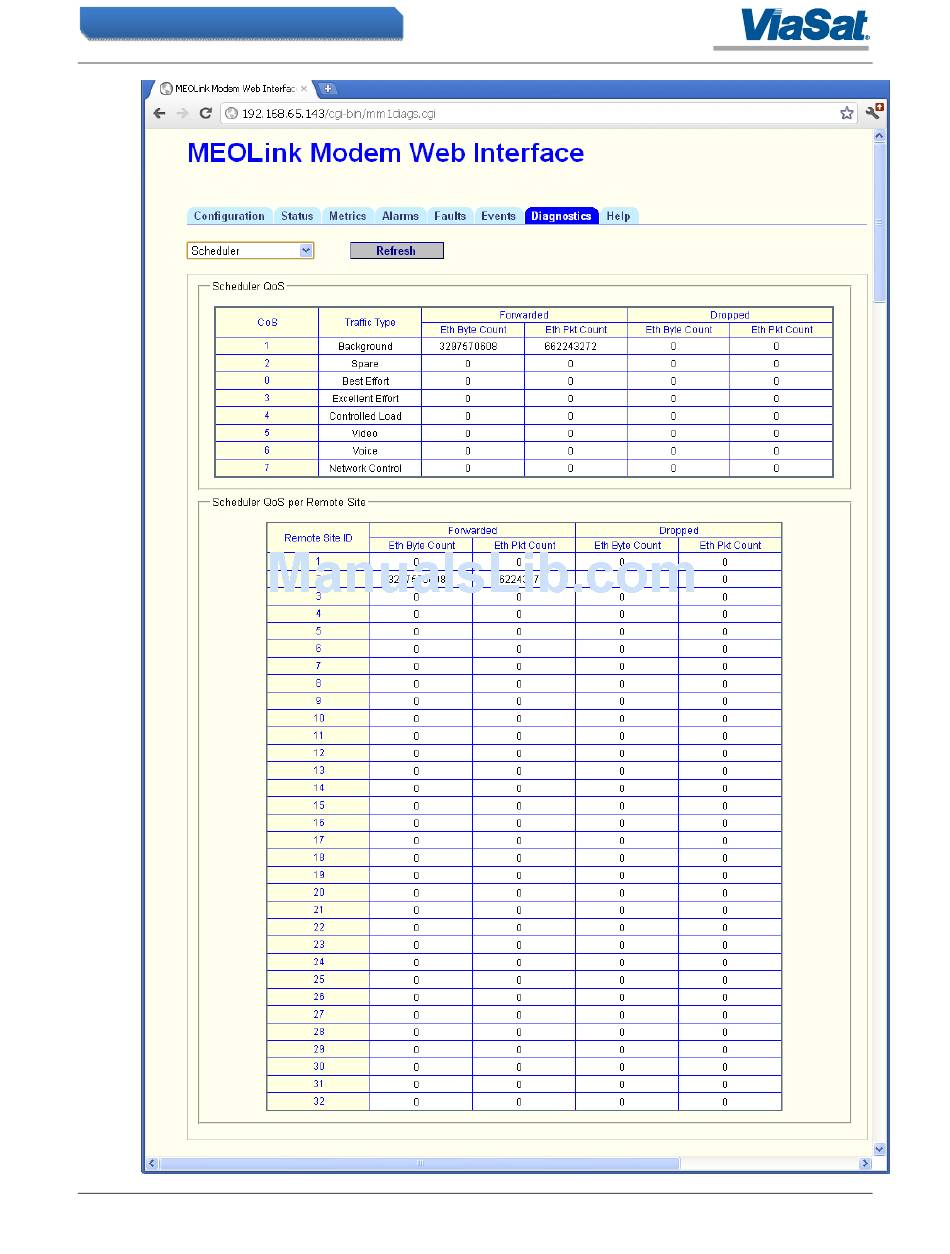
Task: Click Remote Site ID 24 cell
Action: 318,962
